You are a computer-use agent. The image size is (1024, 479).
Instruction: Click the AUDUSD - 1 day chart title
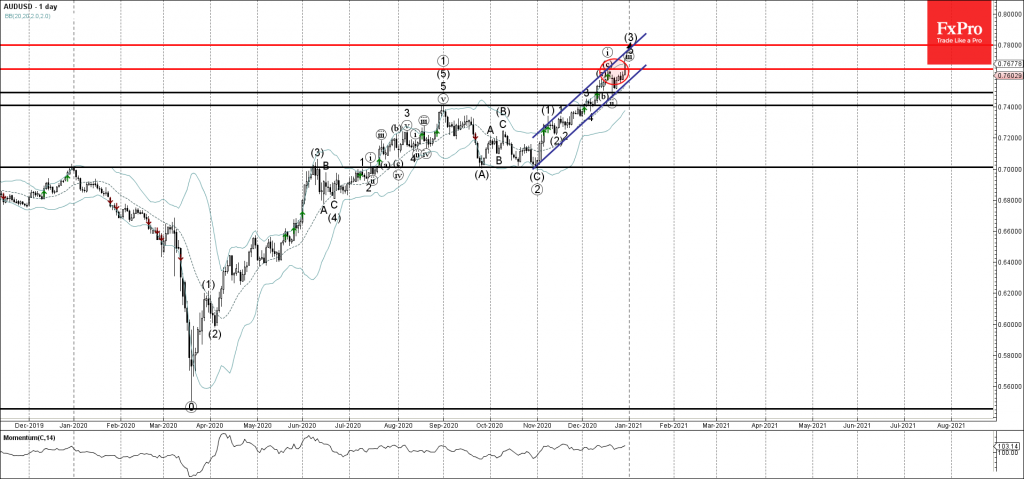point(31,7)
